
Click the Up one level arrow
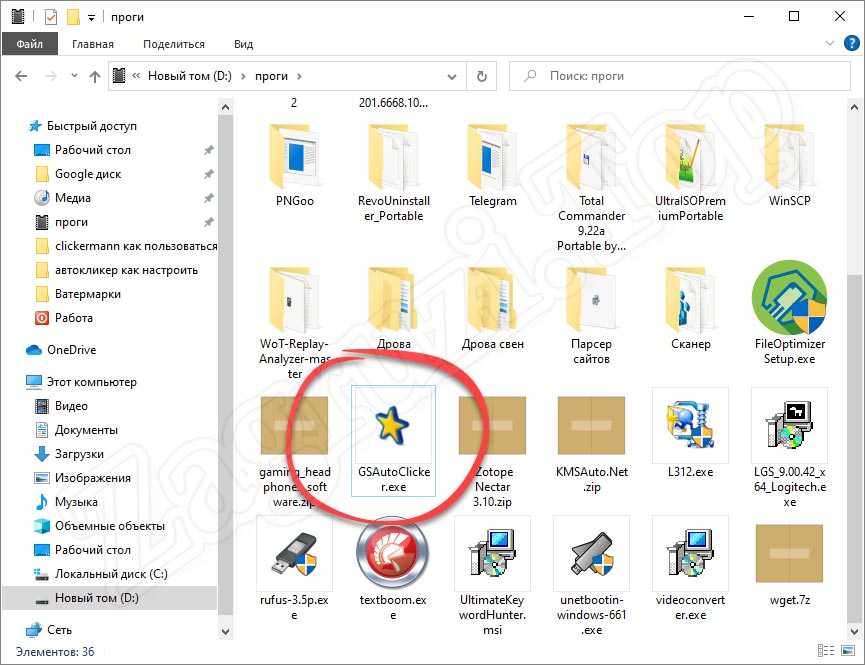coord(95,76)
